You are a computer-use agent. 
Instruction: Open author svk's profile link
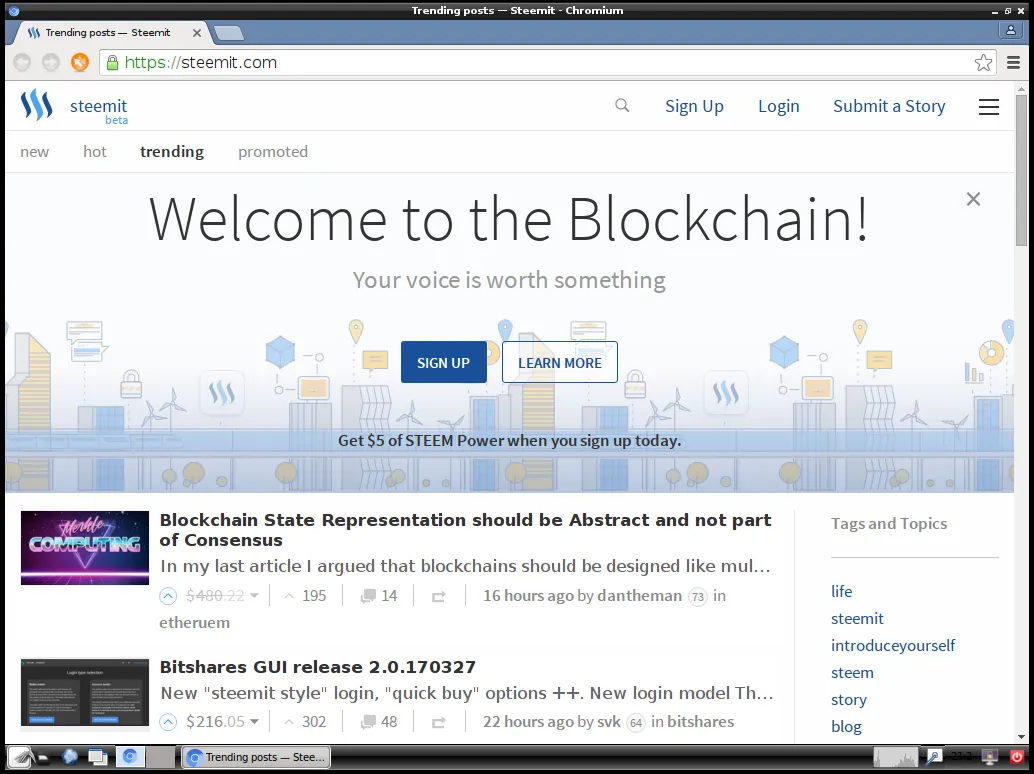(x=608, y=722)
